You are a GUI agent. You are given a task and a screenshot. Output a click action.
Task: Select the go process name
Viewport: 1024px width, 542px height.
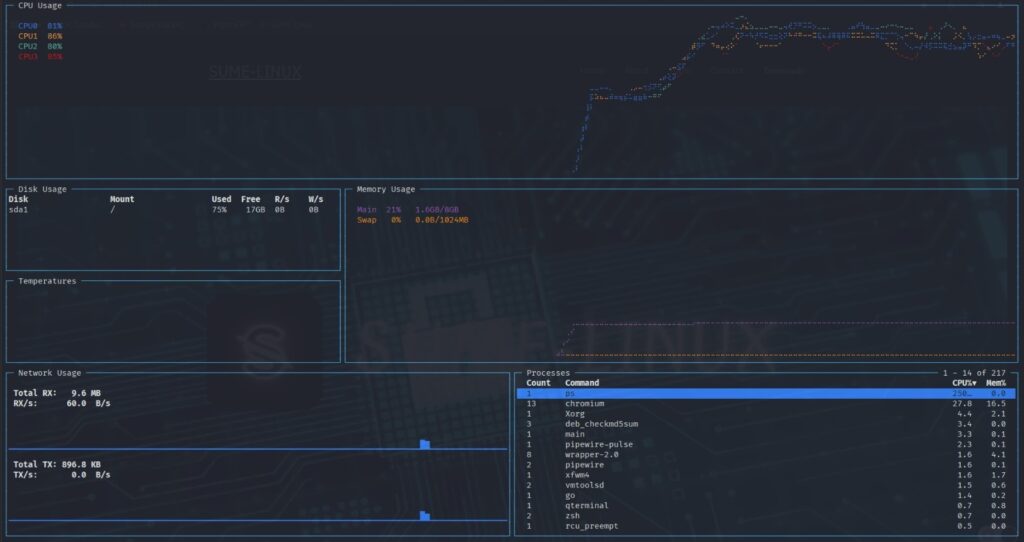pyautogui.click(x=570, y=496)
